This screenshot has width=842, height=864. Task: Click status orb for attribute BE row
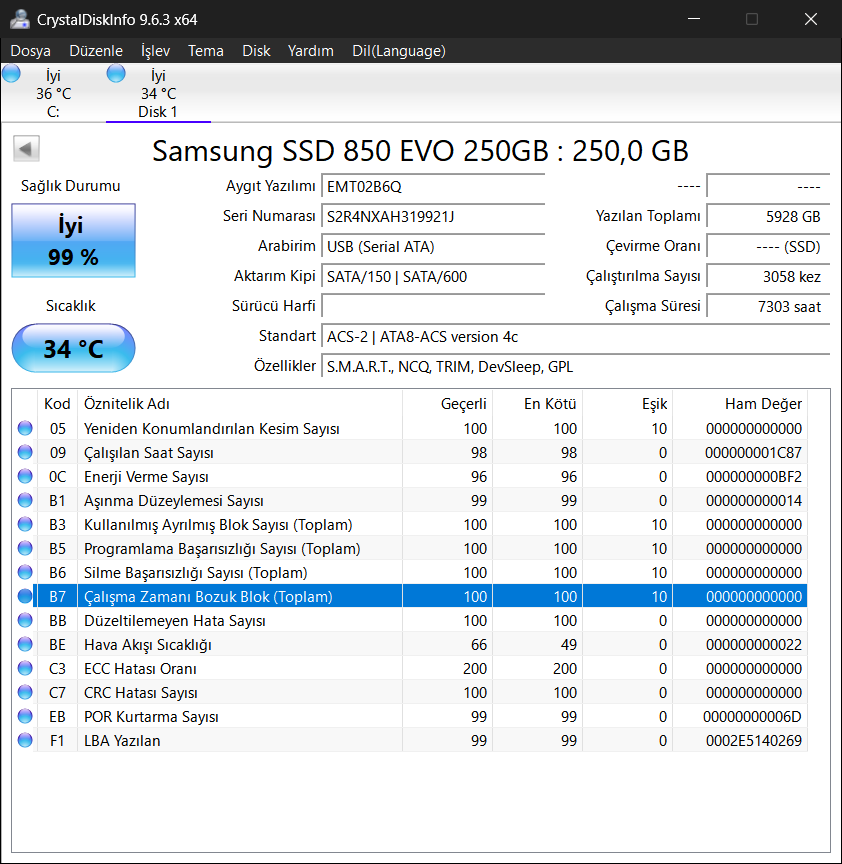click(25, 645)
